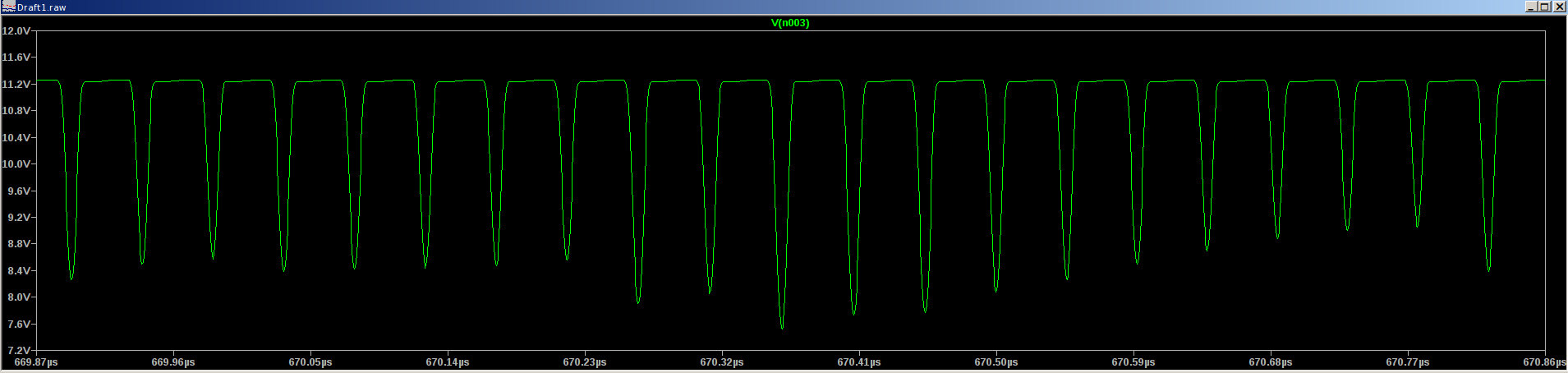Click the 670.59µs time axis label
Screen dimensions: 1568x373
(x=1133, y=362)
